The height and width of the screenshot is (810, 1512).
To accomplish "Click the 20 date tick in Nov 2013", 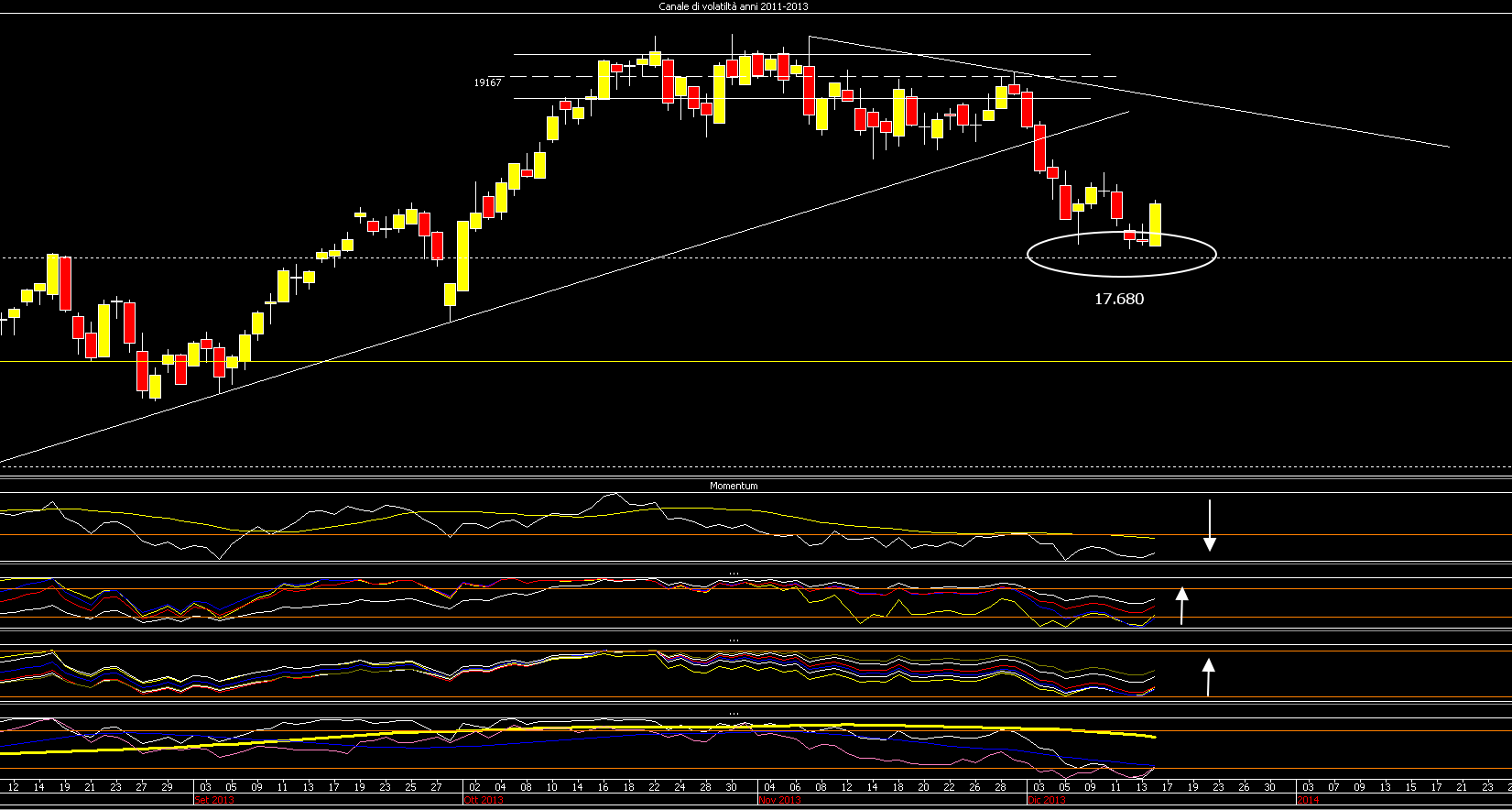I will (923, 787).
